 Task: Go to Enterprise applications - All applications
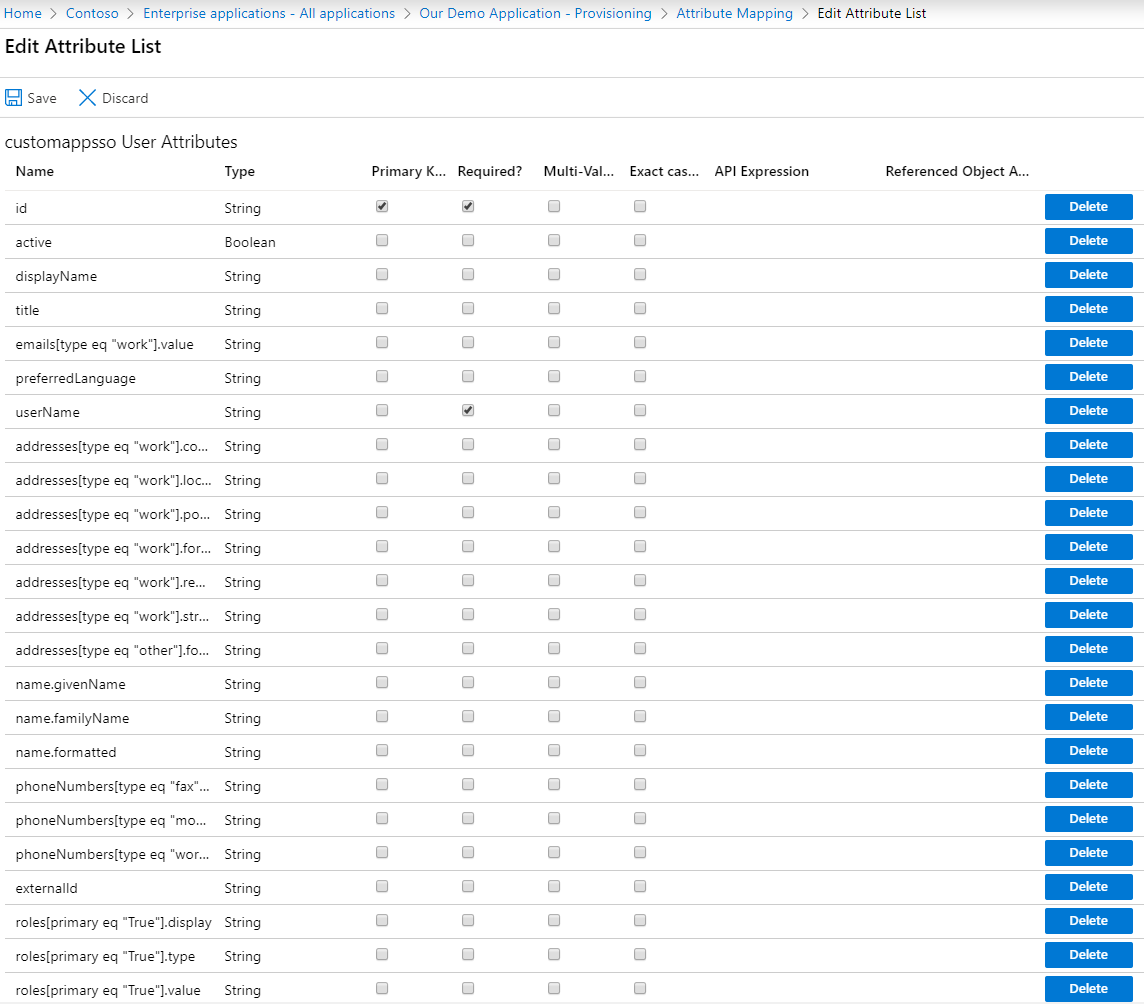pos(269,14)
